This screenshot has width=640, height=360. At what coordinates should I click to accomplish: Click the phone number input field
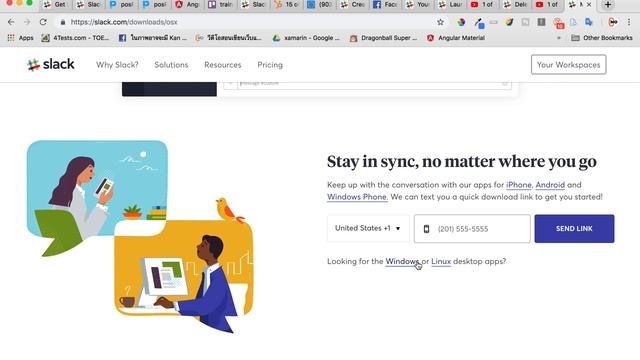tap(472, 229)
